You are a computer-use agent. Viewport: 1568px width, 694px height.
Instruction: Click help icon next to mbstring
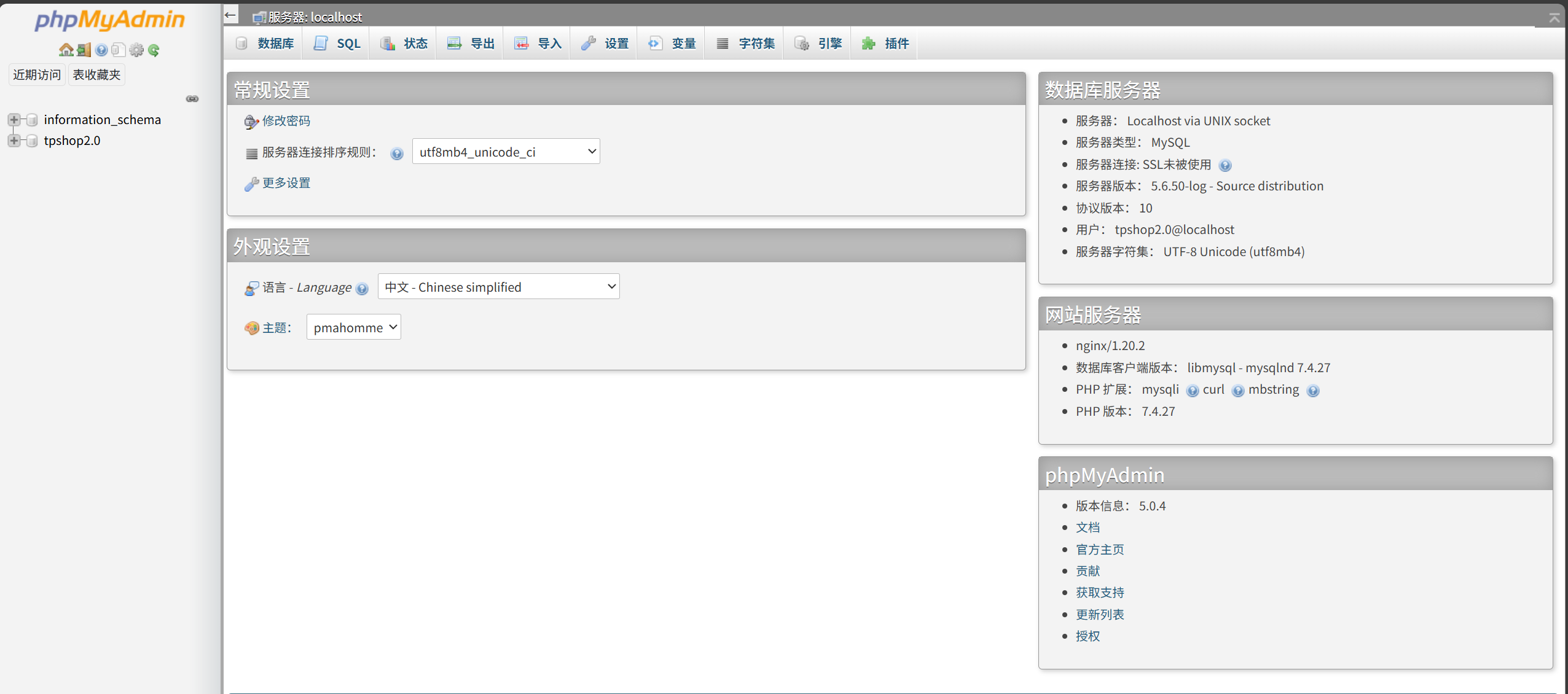[x=1312, y=391]
